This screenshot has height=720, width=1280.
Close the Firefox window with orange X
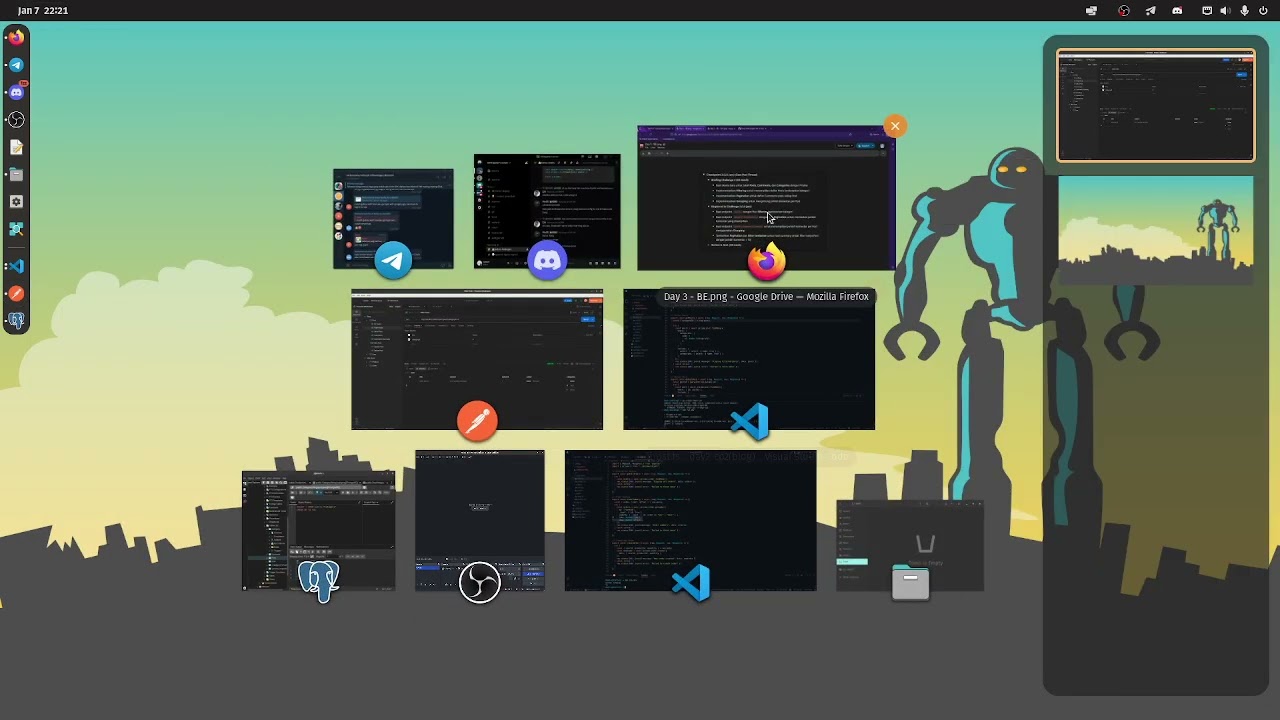895,126
